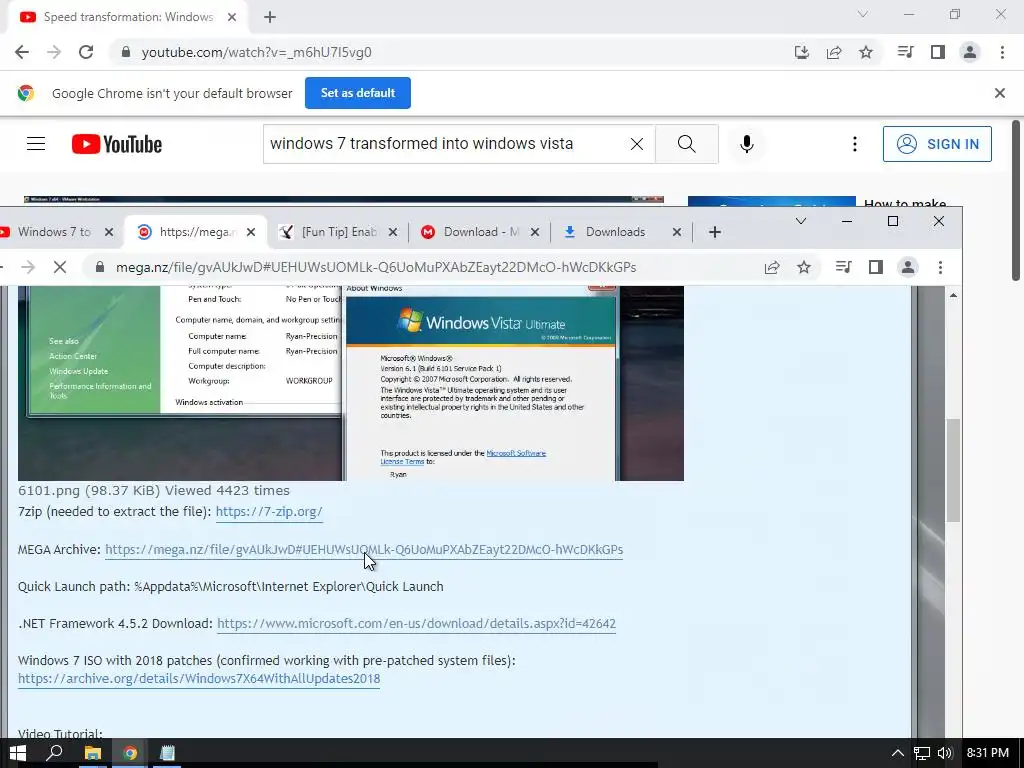Dismiss the default browser notification bar
This screenshot has width=1024, height=768.
(x=1000, y=93)
